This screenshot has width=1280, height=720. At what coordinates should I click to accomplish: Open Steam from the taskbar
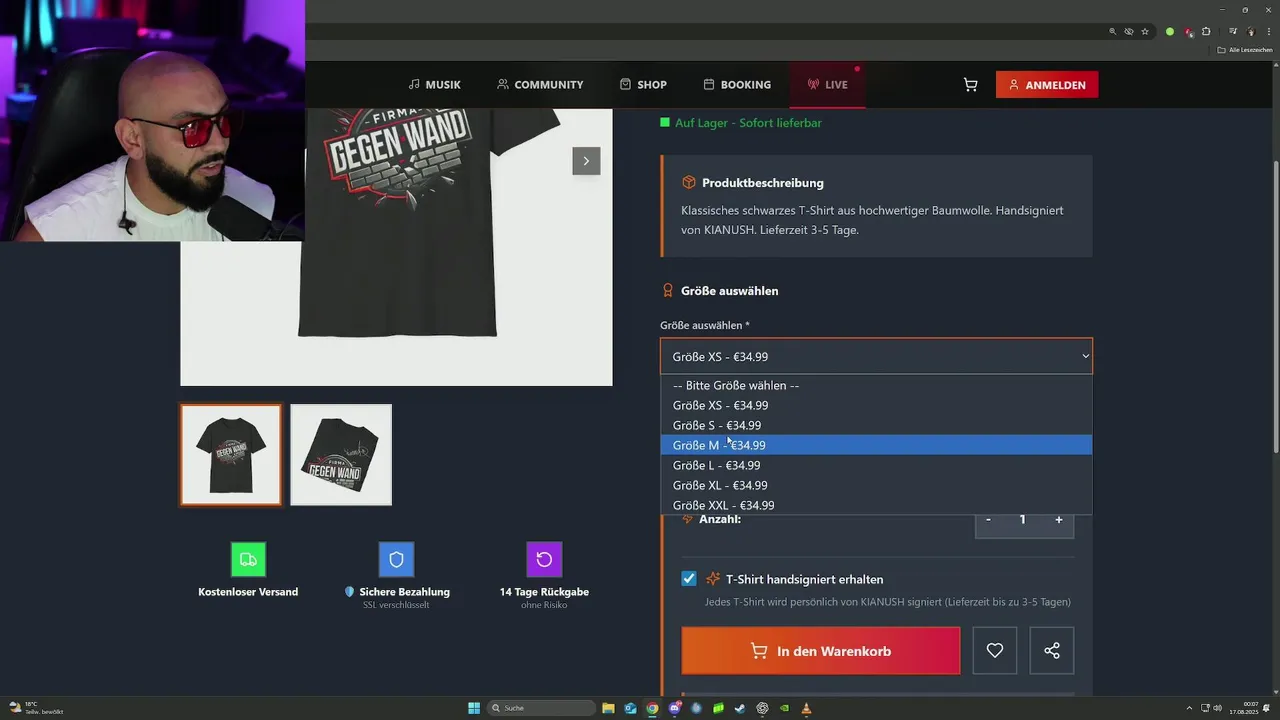[x=740, y=708]
